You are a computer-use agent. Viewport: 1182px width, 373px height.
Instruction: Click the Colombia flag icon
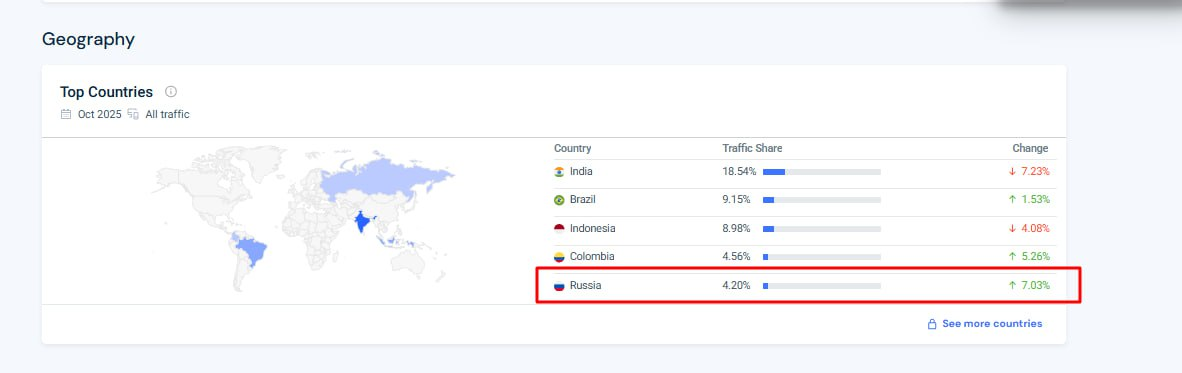559,257
